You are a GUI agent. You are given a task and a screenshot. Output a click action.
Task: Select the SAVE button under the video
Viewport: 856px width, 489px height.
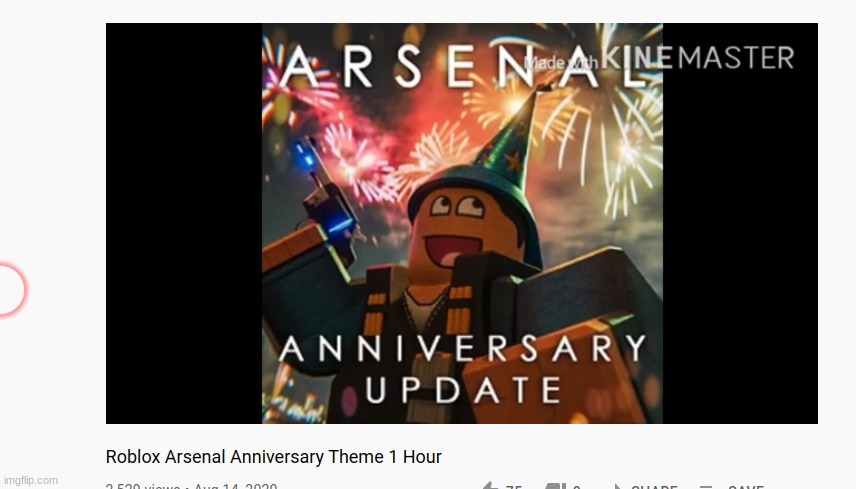(x=746, y=486)
